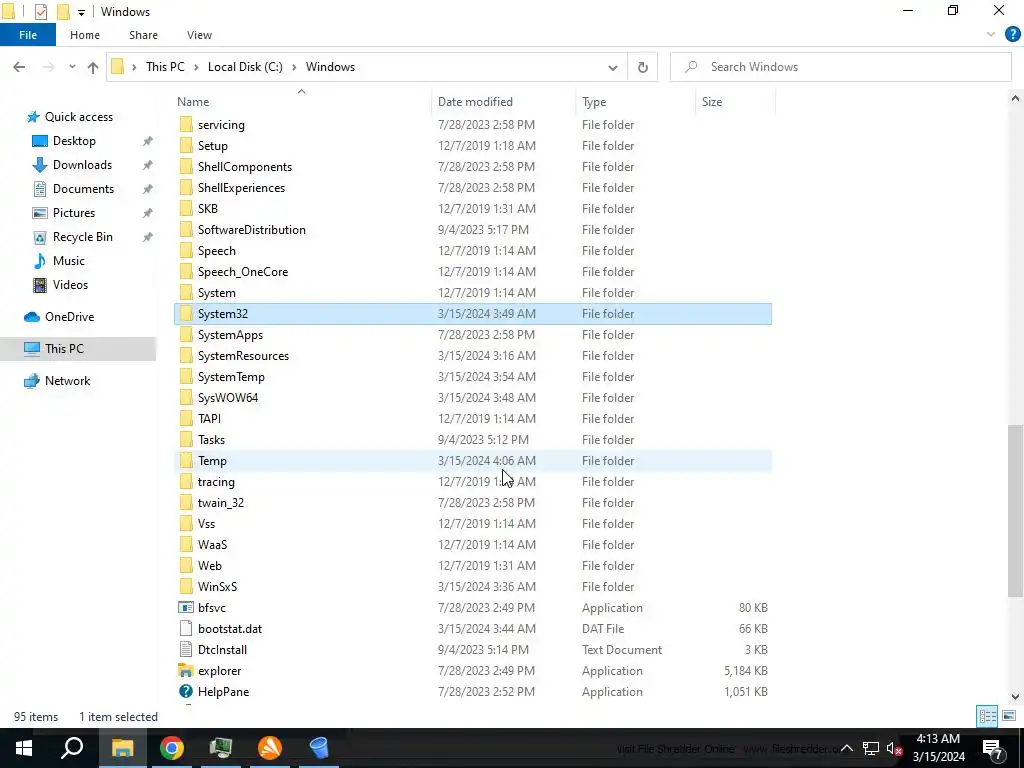Select the ShellExperiences folder name
Image resolution: width=1024 pixels, height=768 pixels.
[242, 188]
